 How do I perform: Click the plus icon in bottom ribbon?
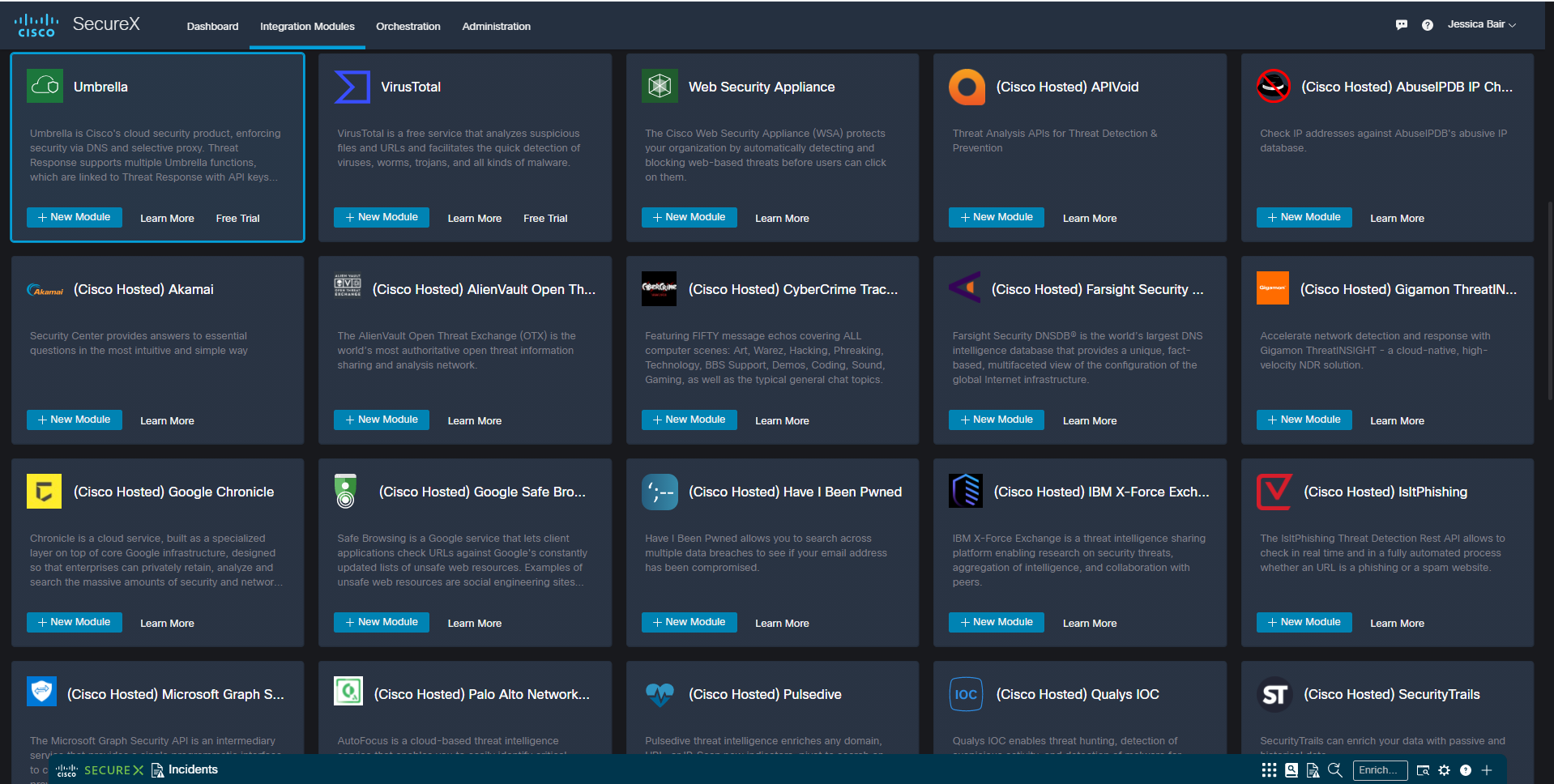click(x=1487, y=770)
